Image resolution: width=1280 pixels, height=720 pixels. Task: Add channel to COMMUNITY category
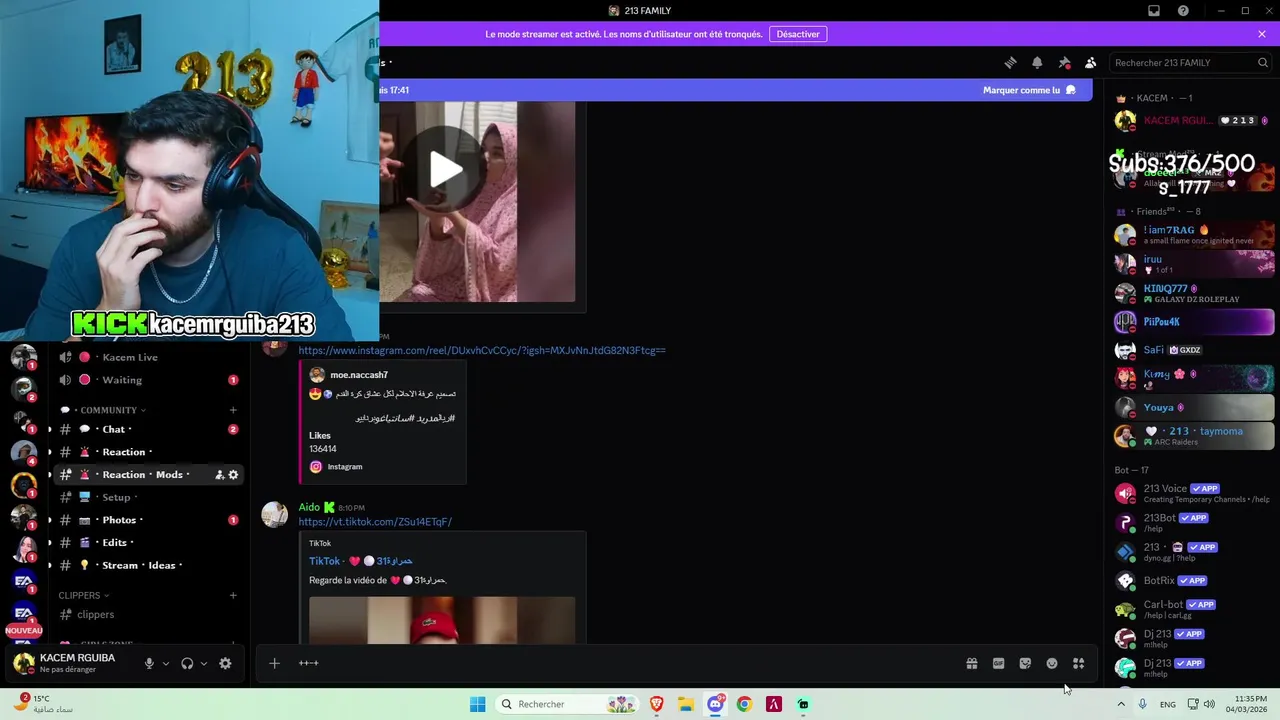[x=233, y=410]
